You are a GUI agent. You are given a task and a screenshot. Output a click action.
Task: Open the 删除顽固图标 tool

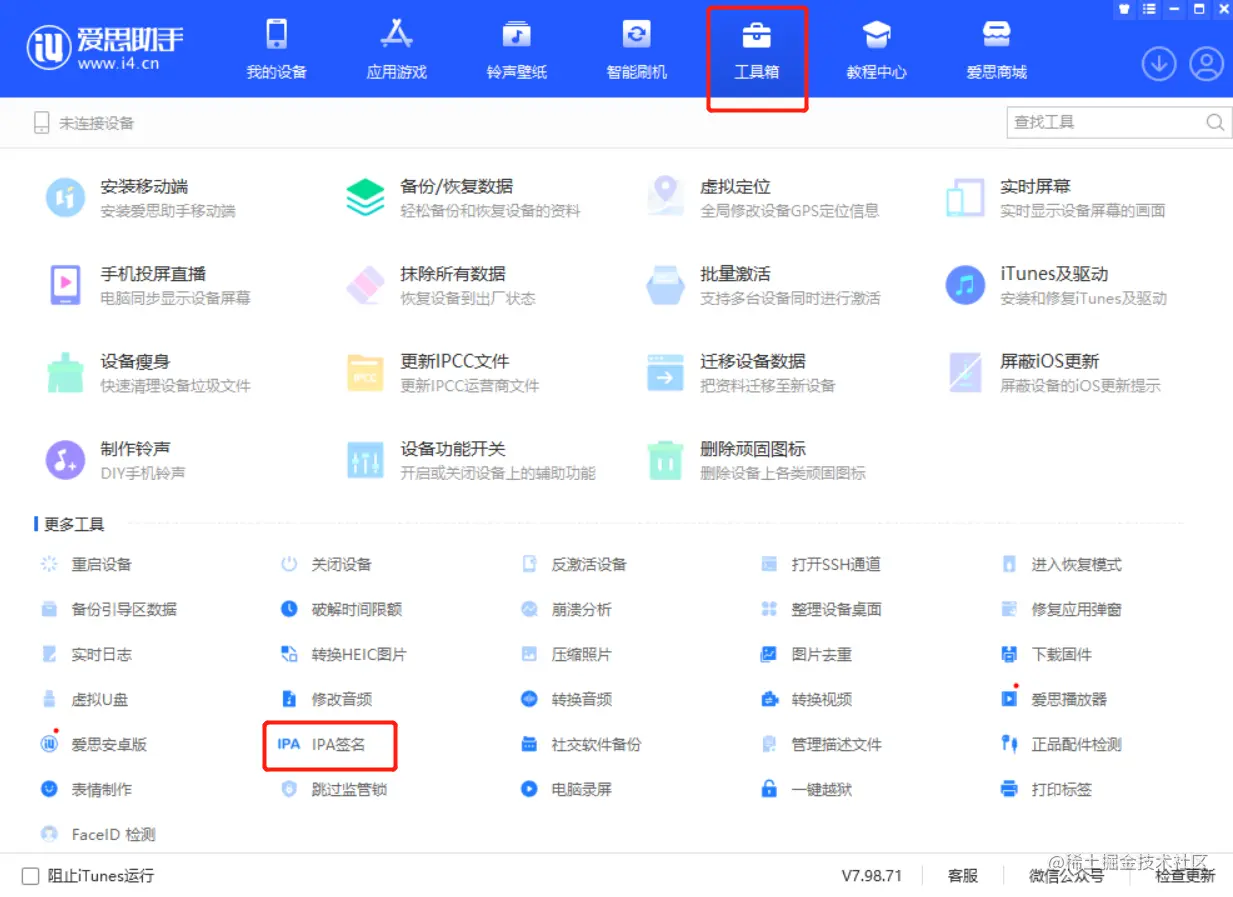[755, 460]
